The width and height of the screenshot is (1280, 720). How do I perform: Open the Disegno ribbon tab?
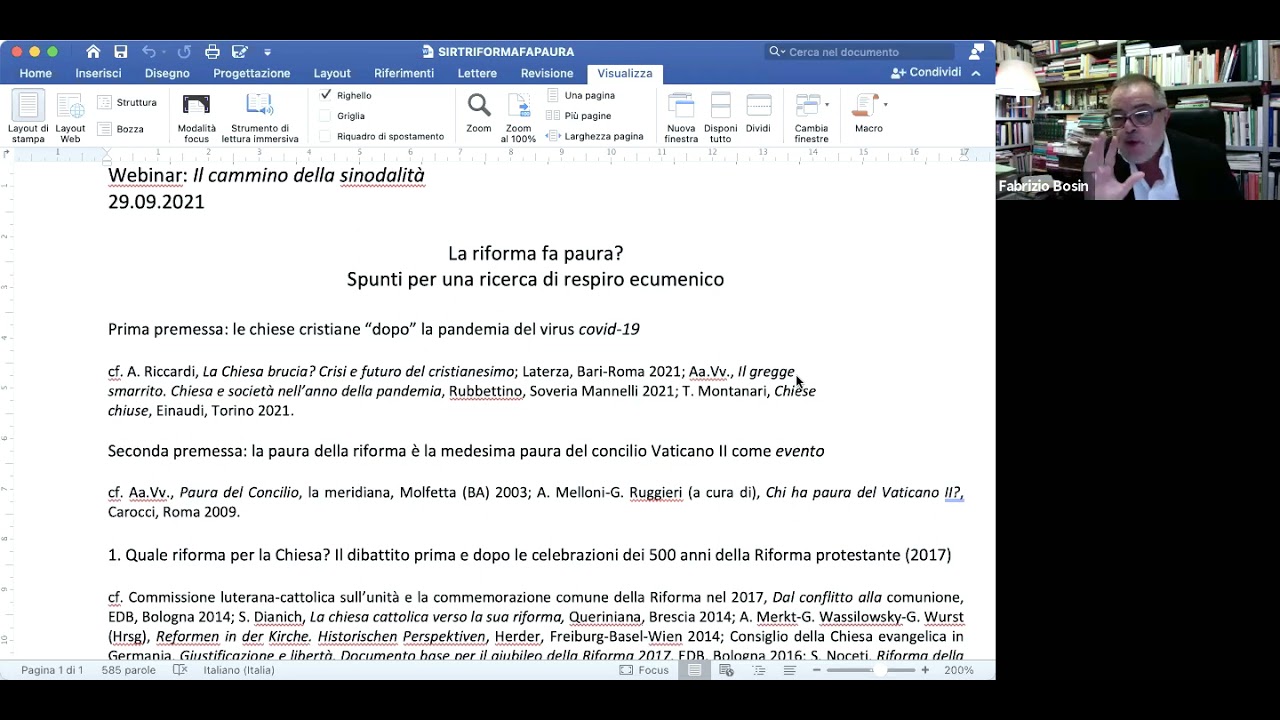tap(167, 73)
